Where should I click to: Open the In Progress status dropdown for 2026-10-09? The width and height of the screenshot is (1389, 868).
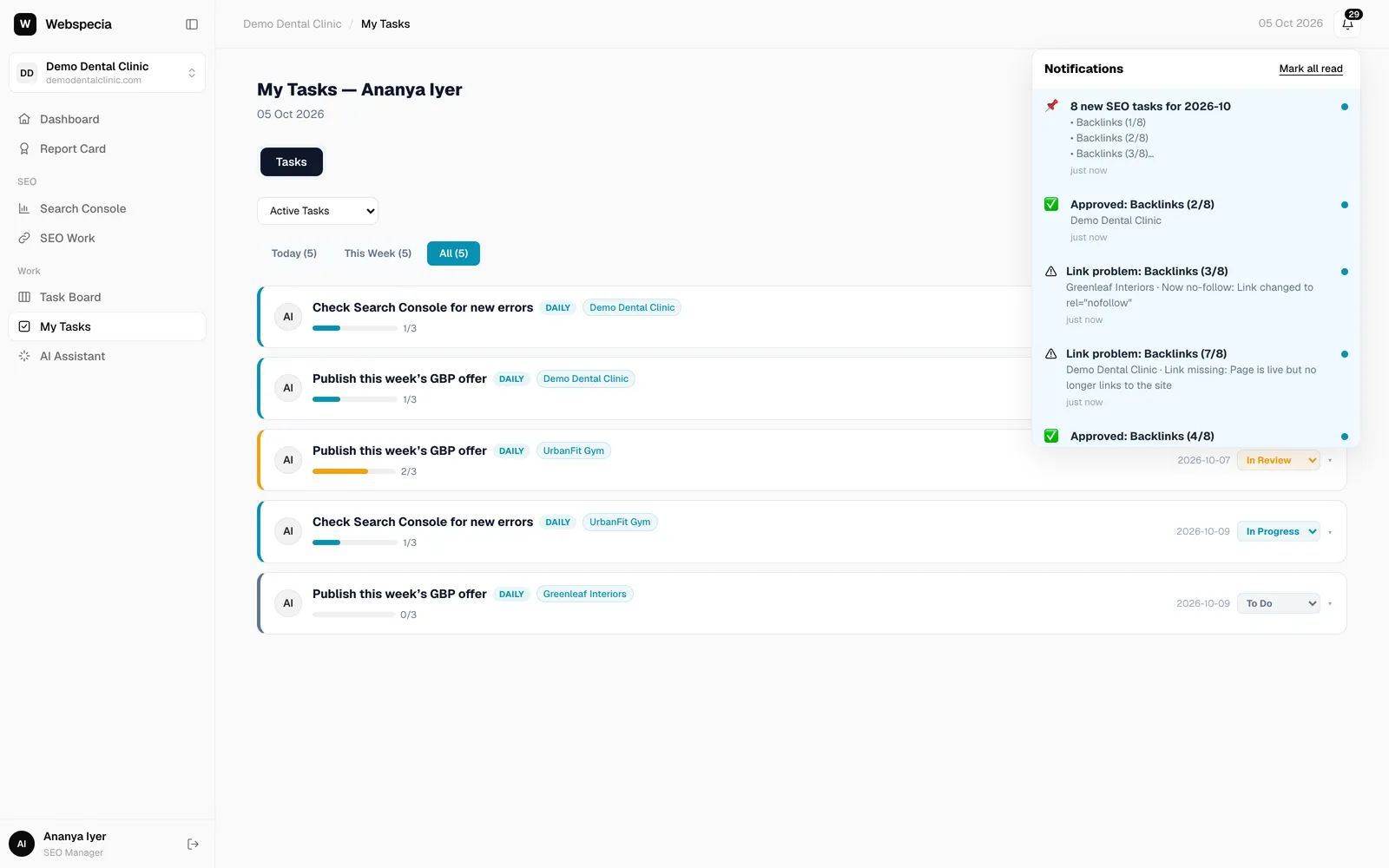pos(1279,531)
